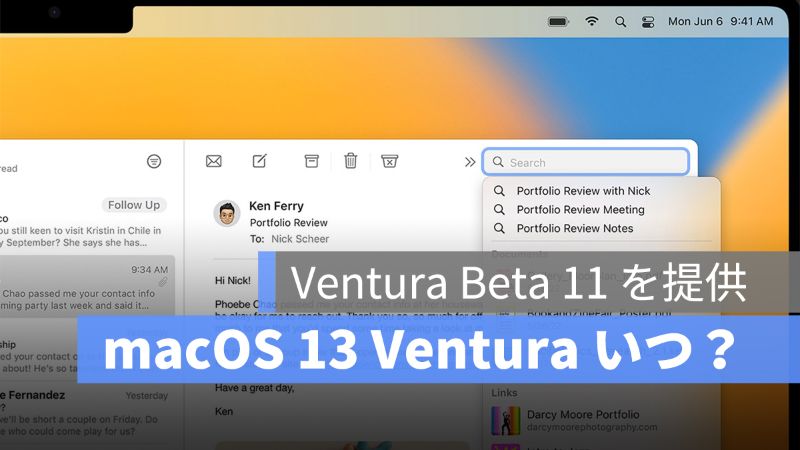Viewport: 800px width, 450px height.
Task: Click the menu bar clock Mon Jun 6
Action: coord(720,21)
